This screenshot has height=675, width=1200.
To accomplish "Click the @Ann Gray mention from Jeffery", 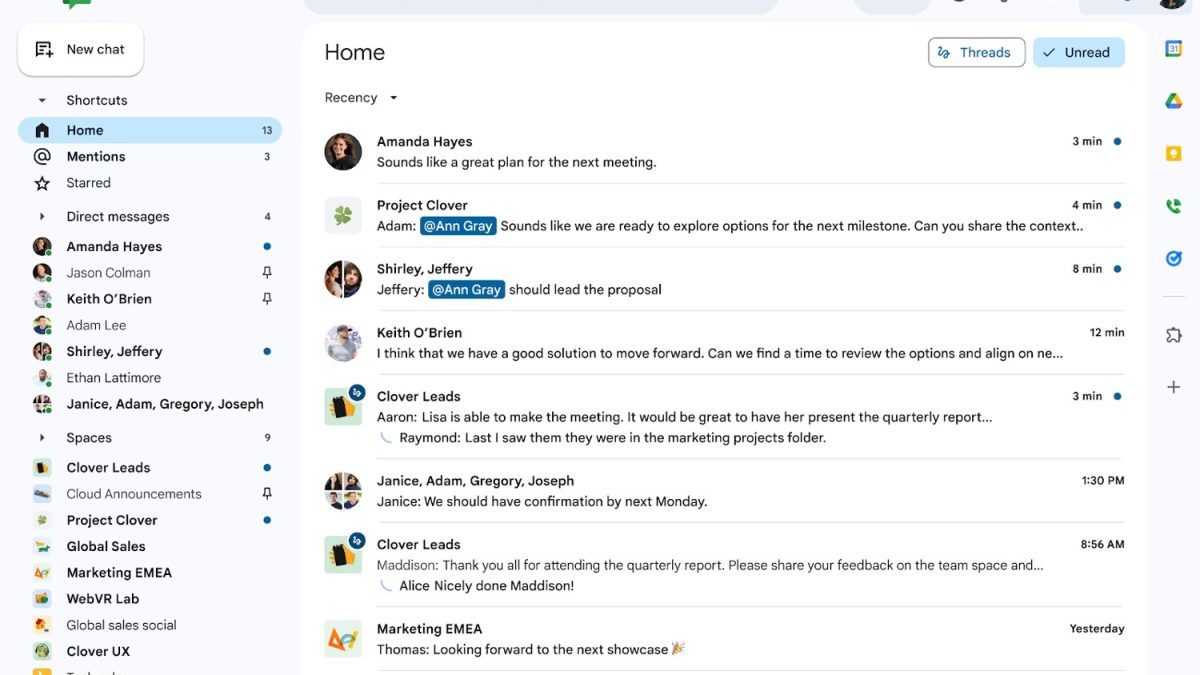I will point(466,290).
